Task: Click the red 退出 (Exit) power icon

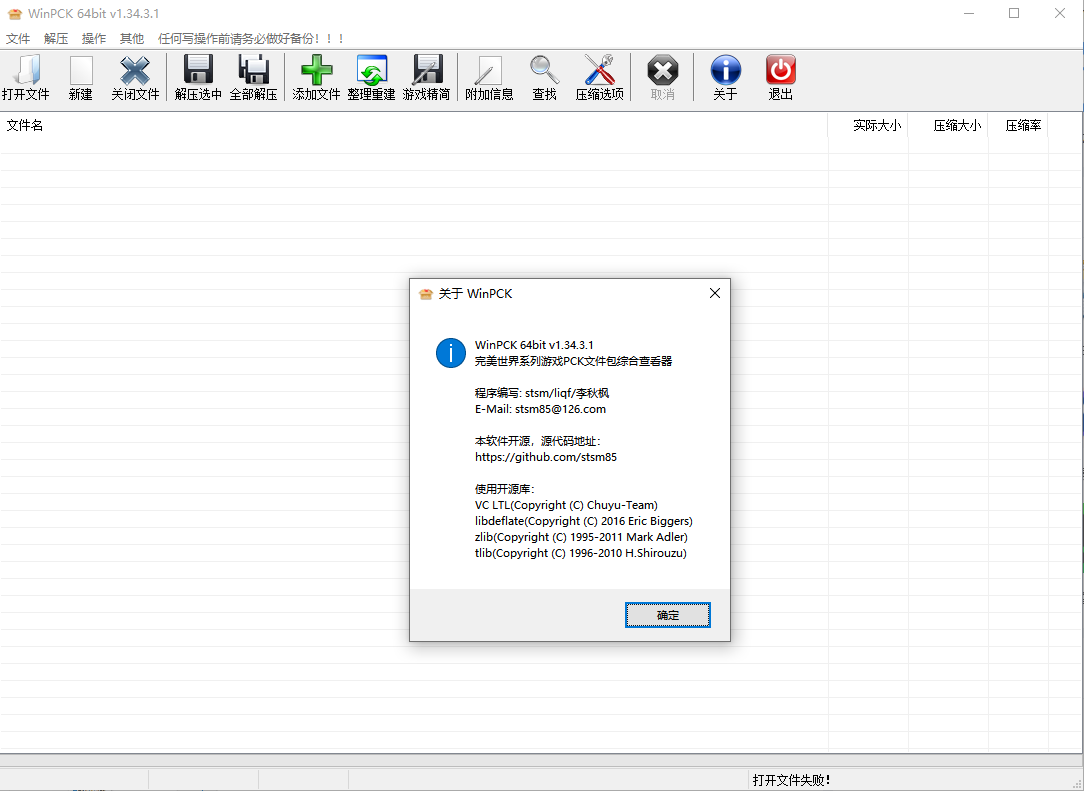Action: [x=780, y=72]
